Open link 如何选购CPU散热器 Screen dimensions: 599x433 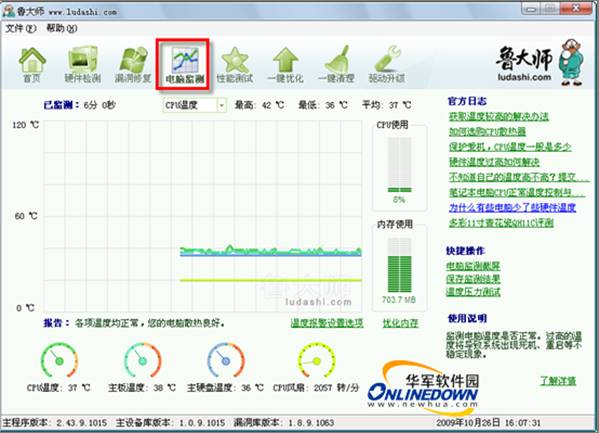pyautogui.click(x=487, y=131)
